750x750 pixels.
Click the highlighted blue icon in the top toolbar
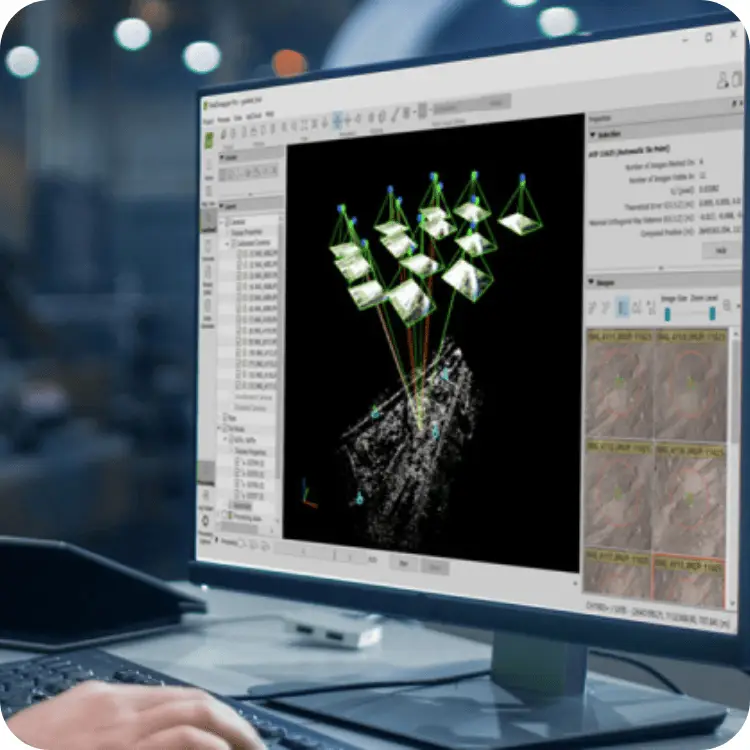(337, 121)
